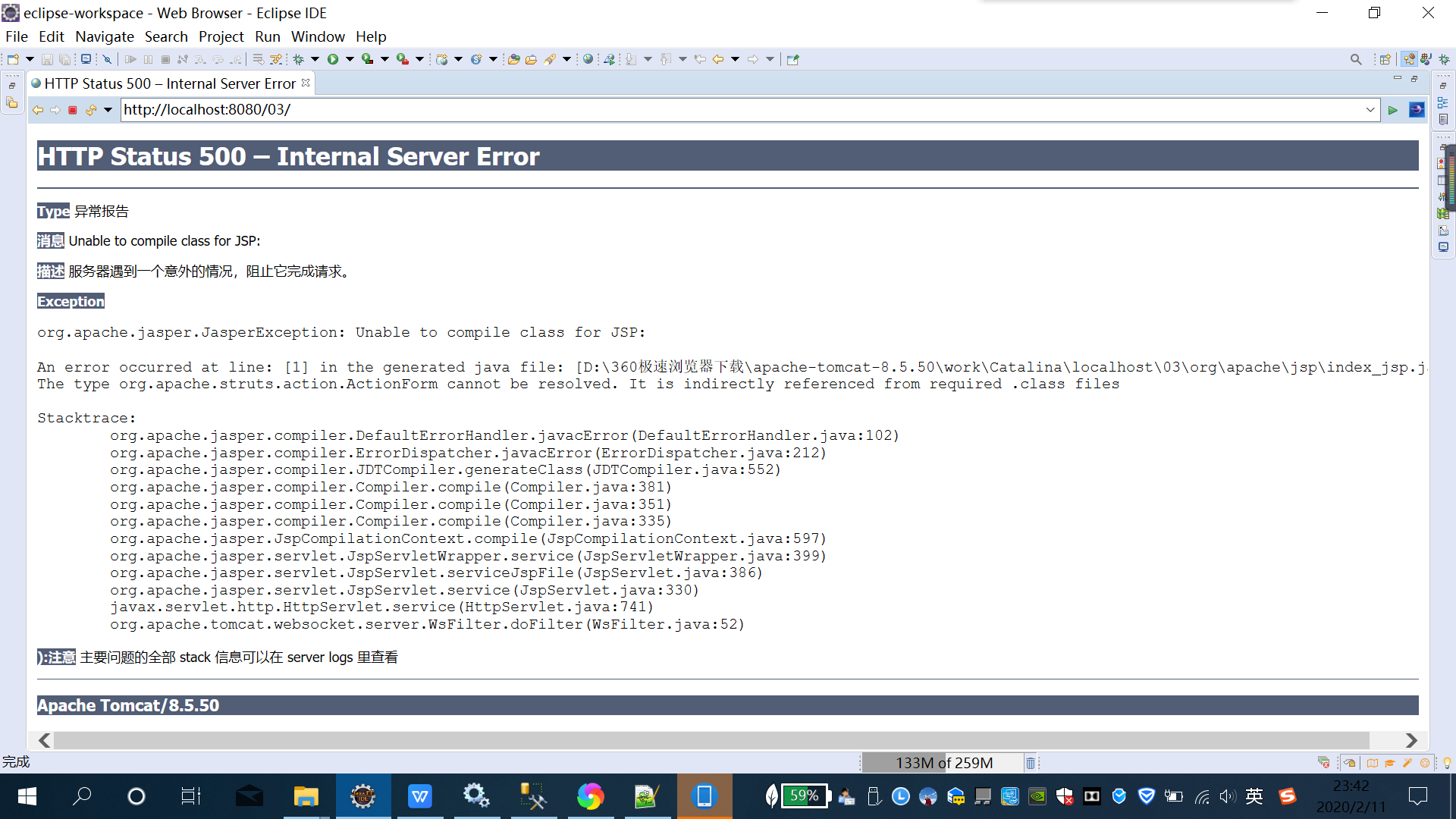Image resolution: width=1456 pixels, height=819 pixels.
Task: Switch to the Debug perspective icon
Action: 1444,59
